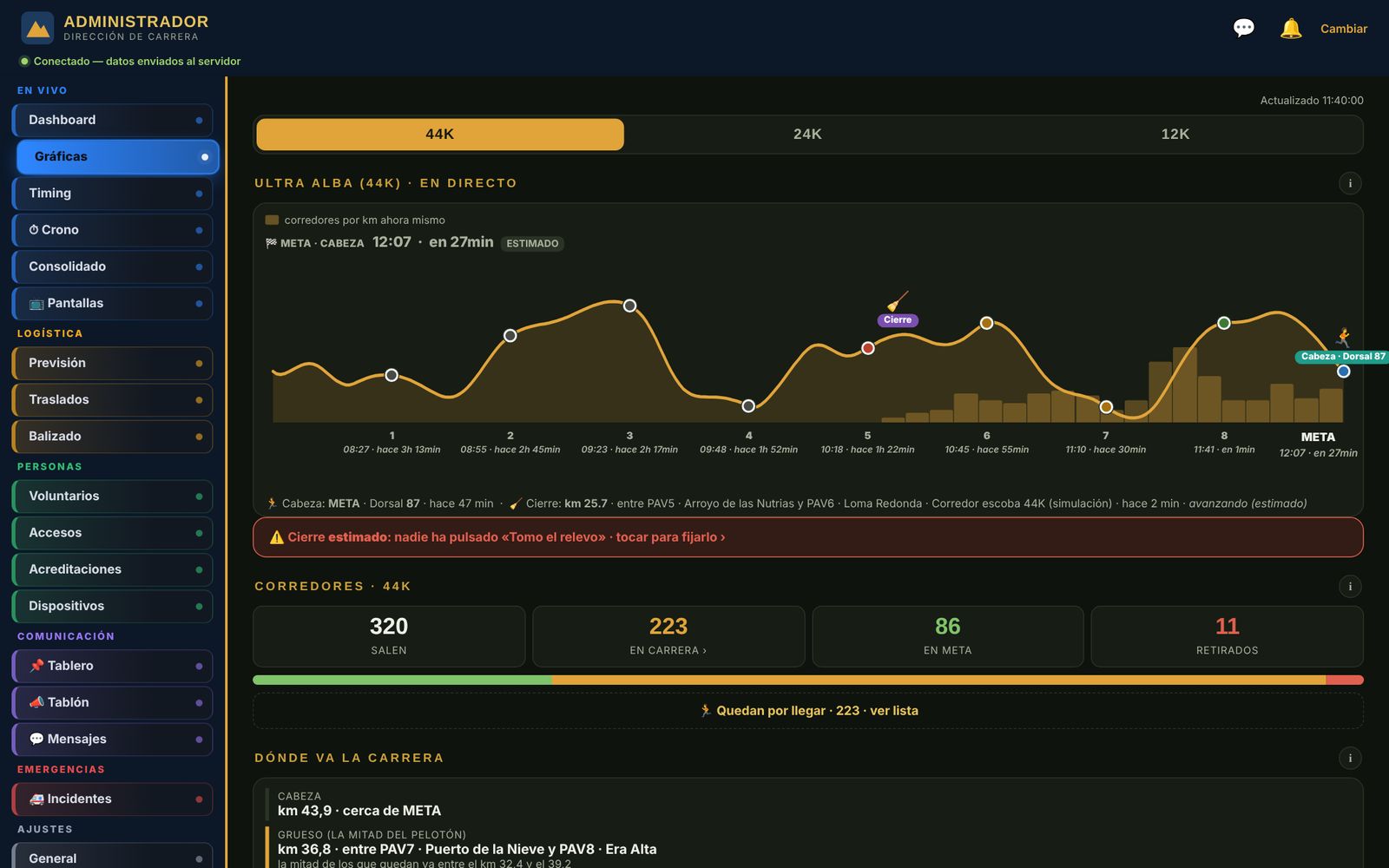1389x868 pixels.
Task: Open Gráficas in the sidebar
Action: (118, 157)
